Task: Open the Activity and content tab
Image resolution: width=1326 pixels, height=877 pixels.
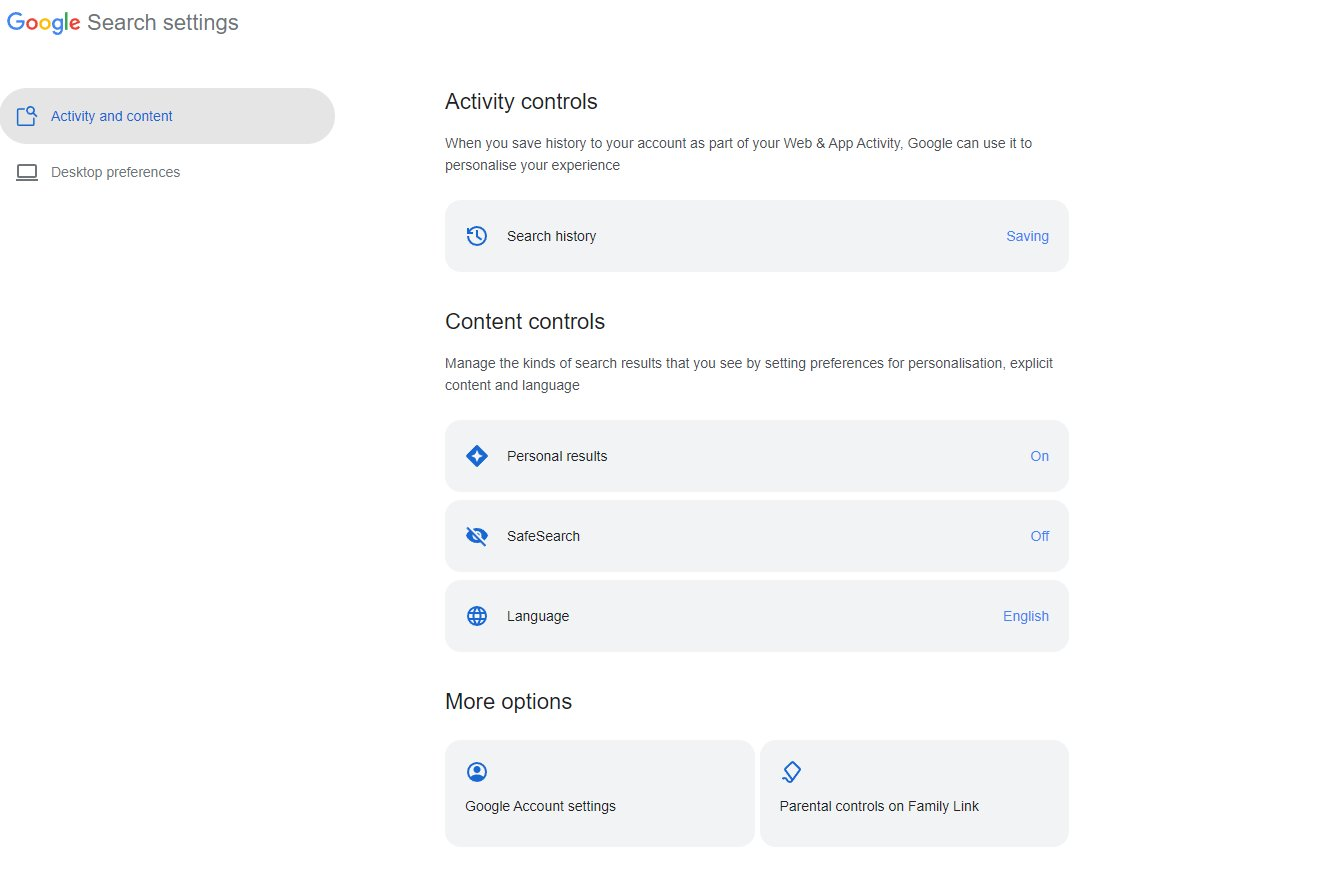Action: coord(112,116)
